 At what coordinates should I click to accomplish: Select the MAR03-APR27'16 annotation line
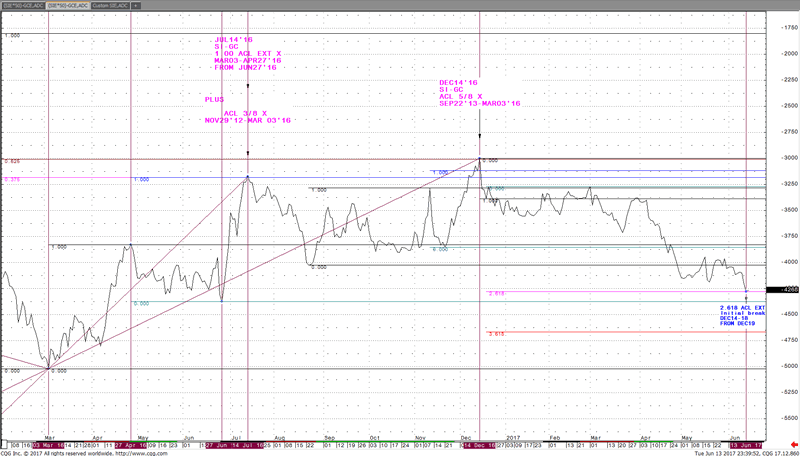pyautogui.click(x=247, y=60)
